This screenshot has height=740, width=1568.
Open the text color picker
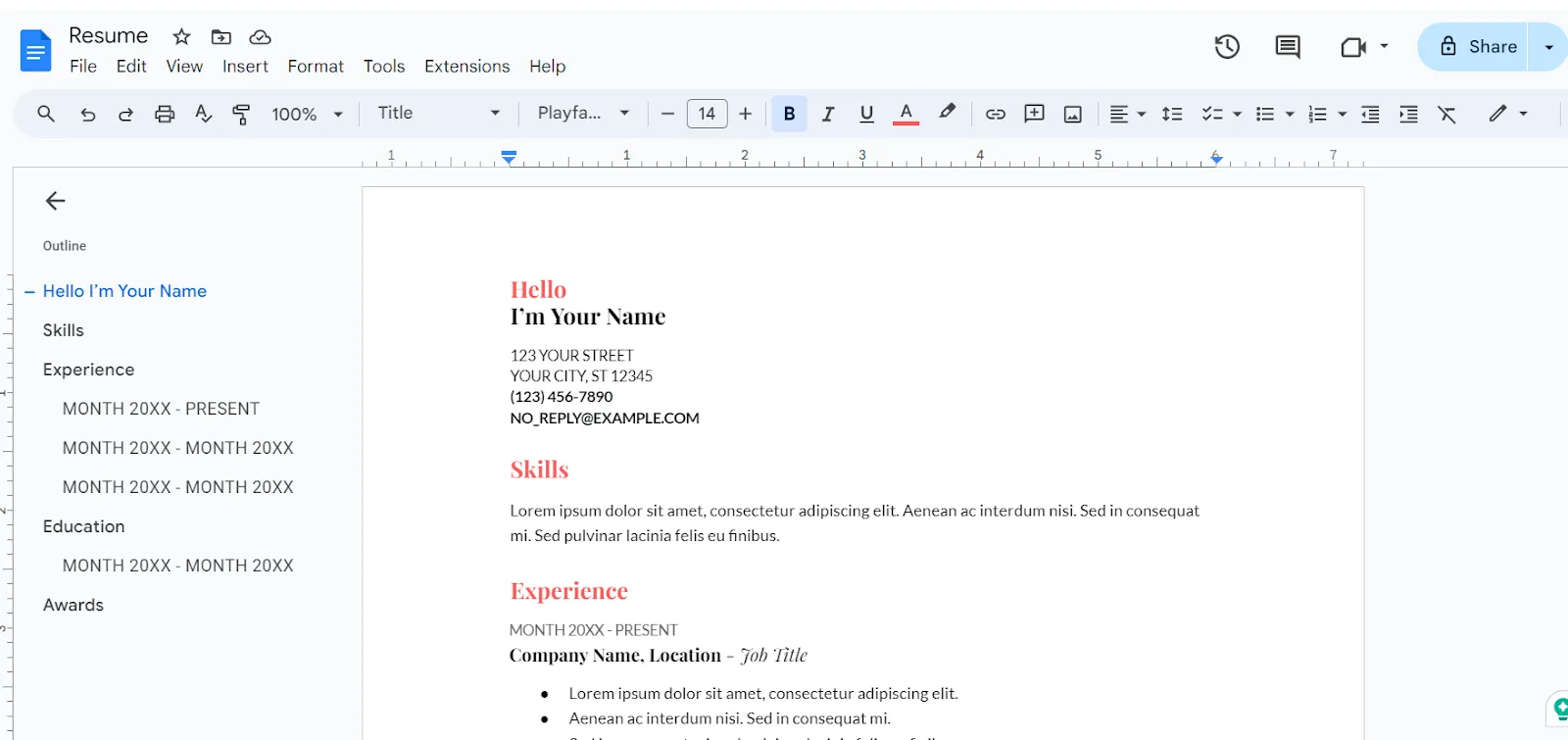(x=906, y=114)
